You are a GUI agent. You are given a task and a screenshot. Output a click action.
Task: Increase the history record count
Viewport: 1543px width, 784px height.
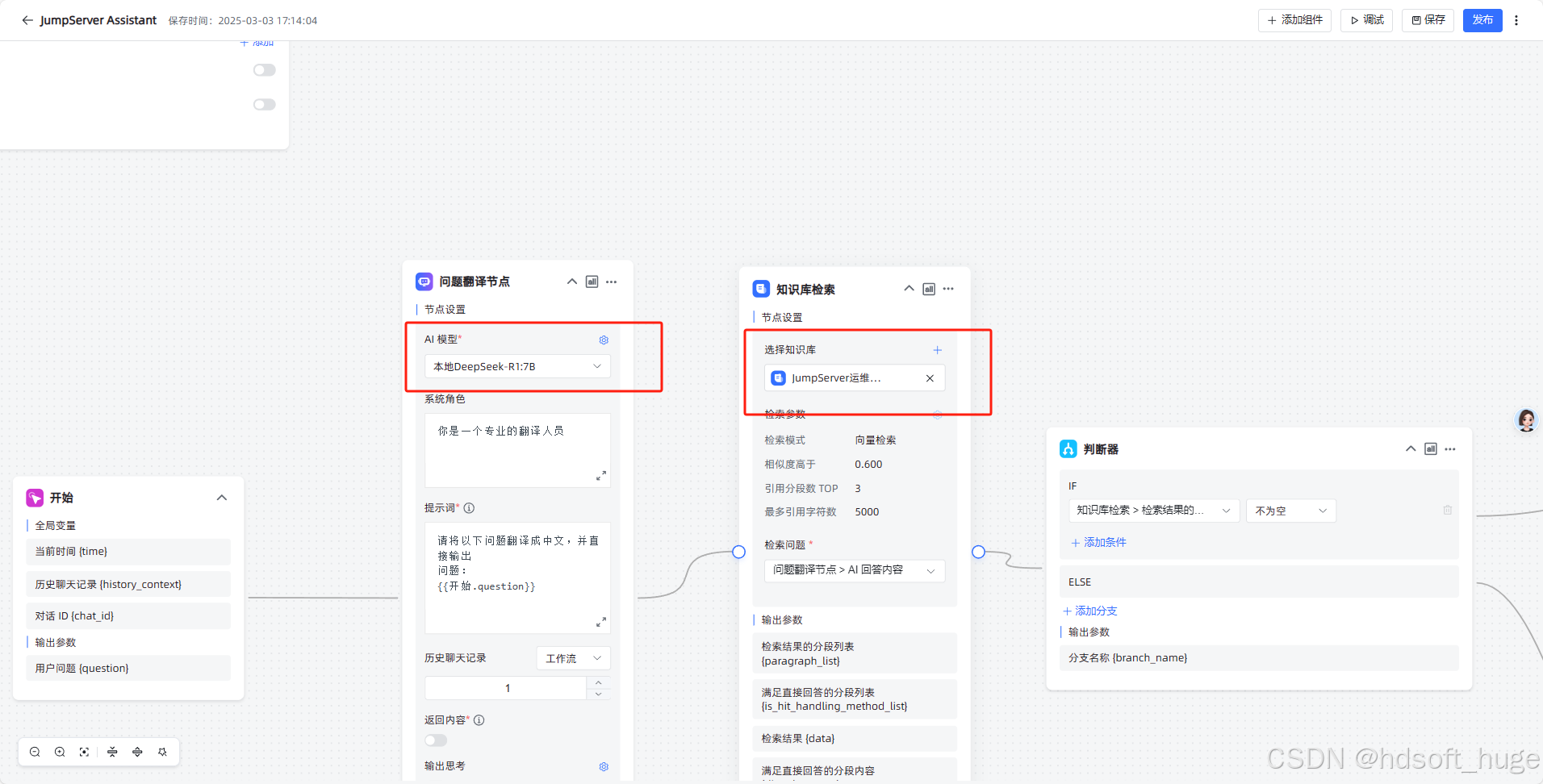tap(599, 682)
